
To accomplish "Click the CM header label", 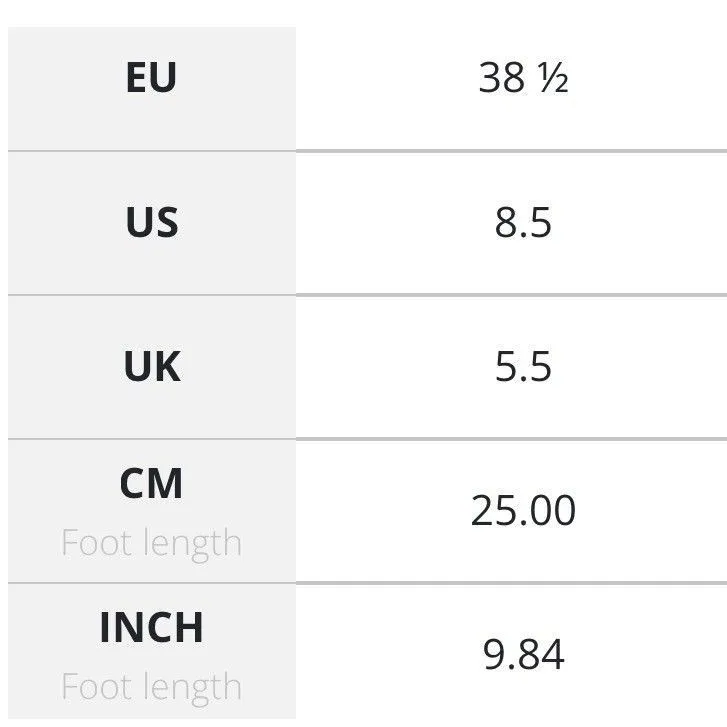I will click(151, 483).
